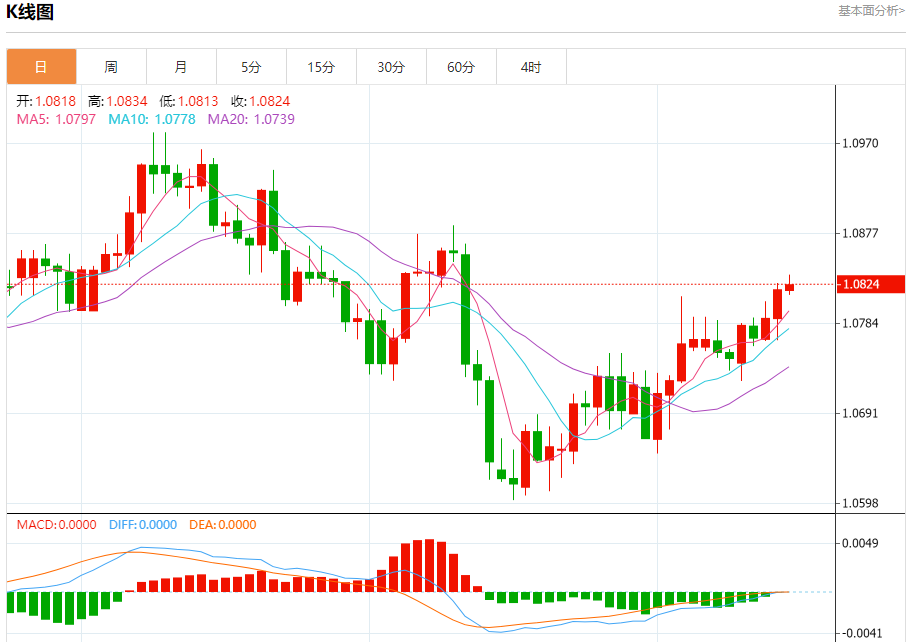Open the 60分 timeframe tab
909x642 pixels.
[x=461, y=67]
